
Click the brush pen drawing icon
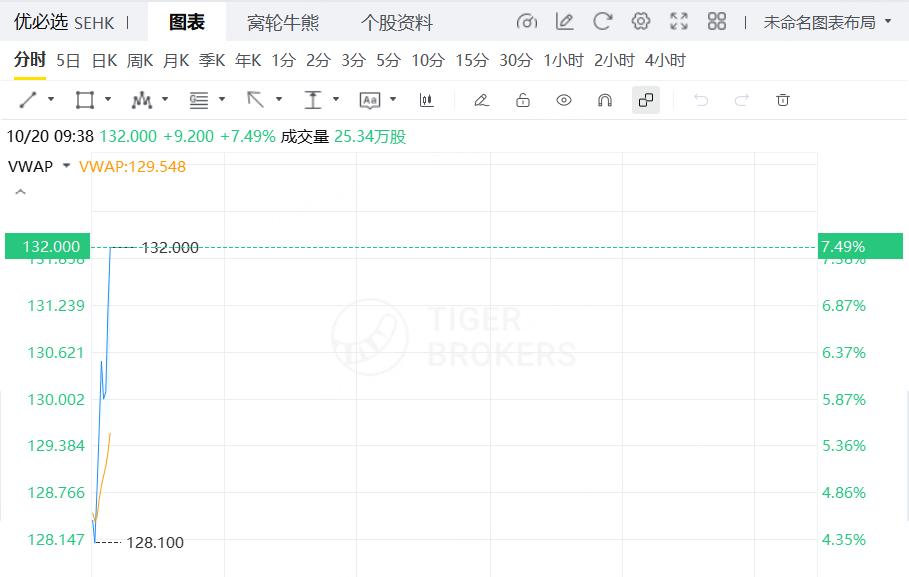click(x=481, y=100)
